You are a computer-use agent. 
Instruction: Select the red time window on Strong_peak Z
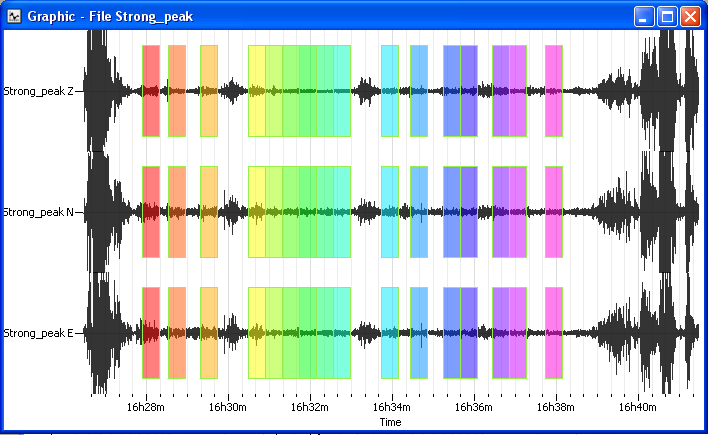click(151, 91)
